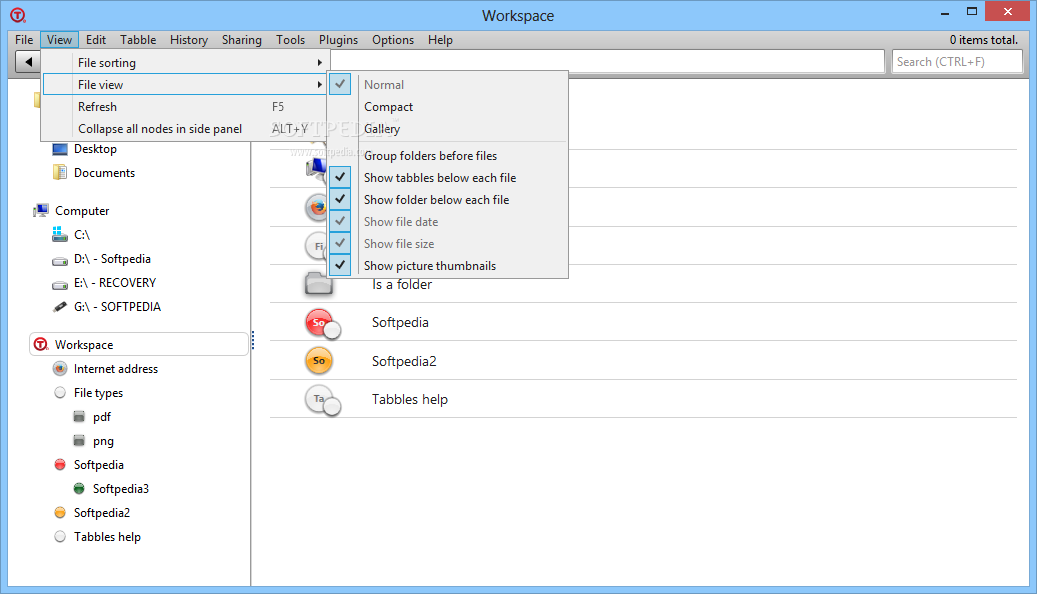Click the Firefox icon row in list
This screenshot has width=1037, height=594.
tap(316, 207)
